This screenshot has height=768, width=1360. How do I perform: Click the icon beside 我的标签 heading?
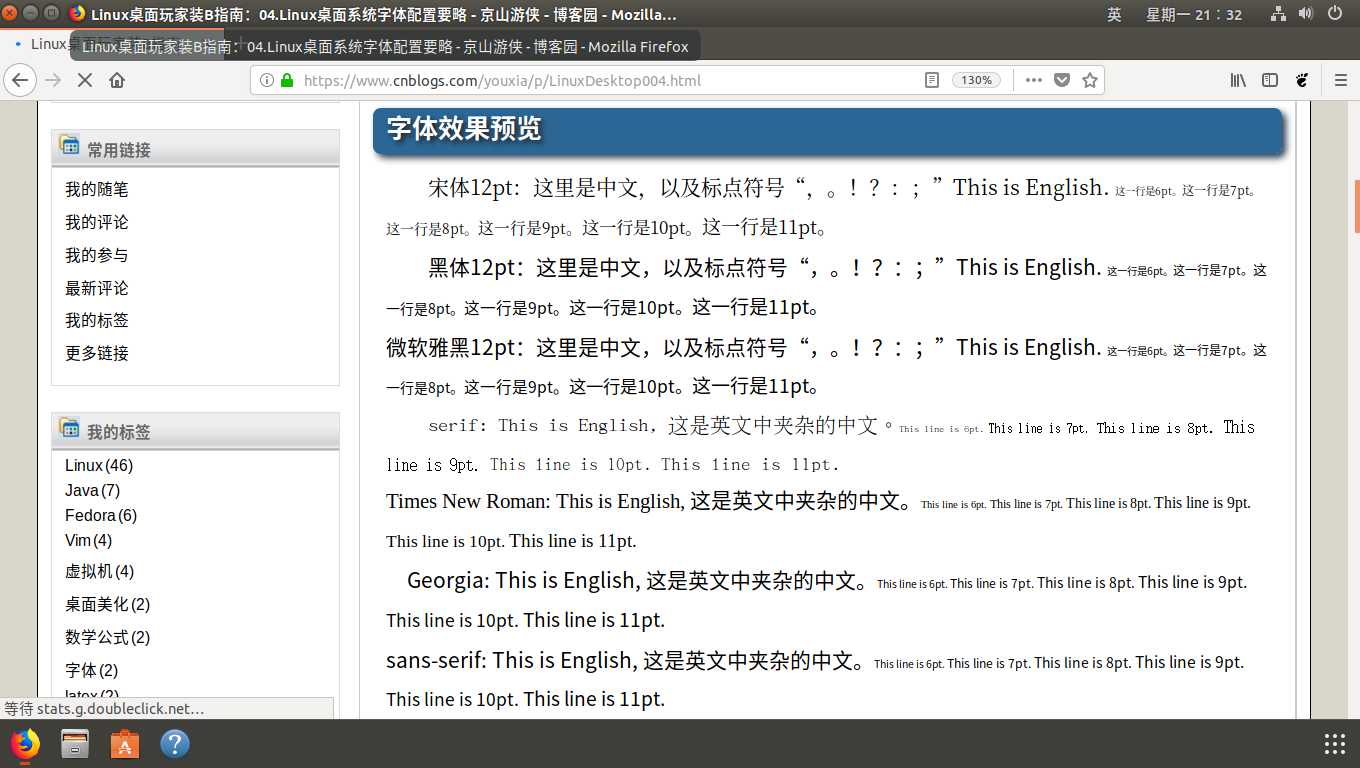tap(69, 427)
